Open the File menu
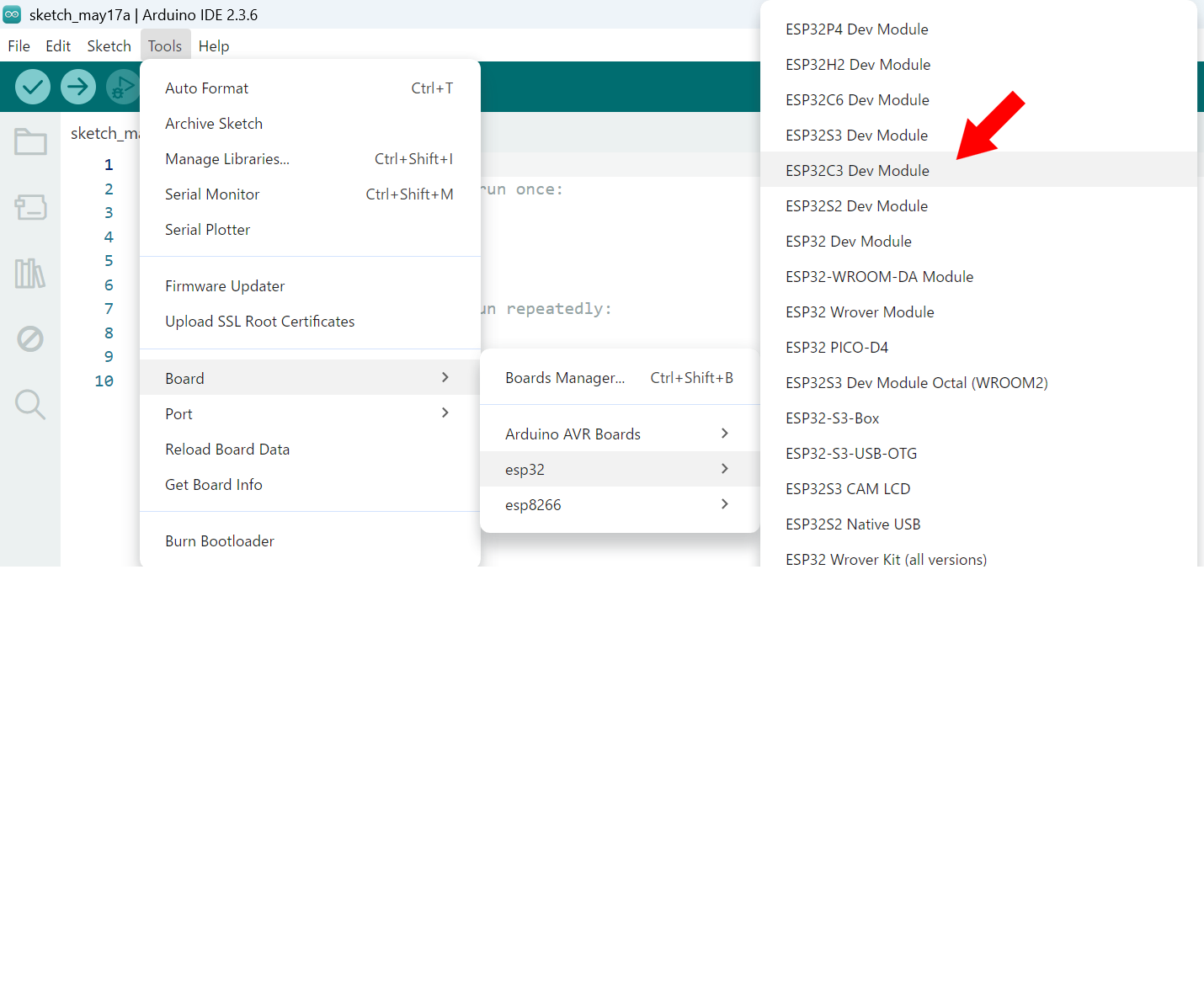1204x990 pixels. point(19,46)
